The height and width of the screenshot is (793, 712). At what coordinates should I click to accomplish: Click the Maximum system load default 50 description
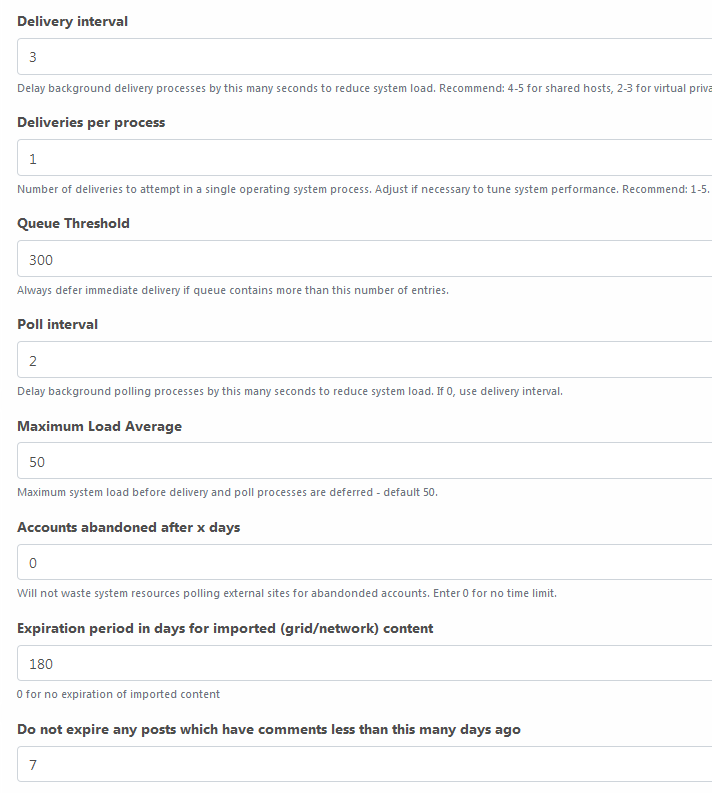tap(228, 493)
